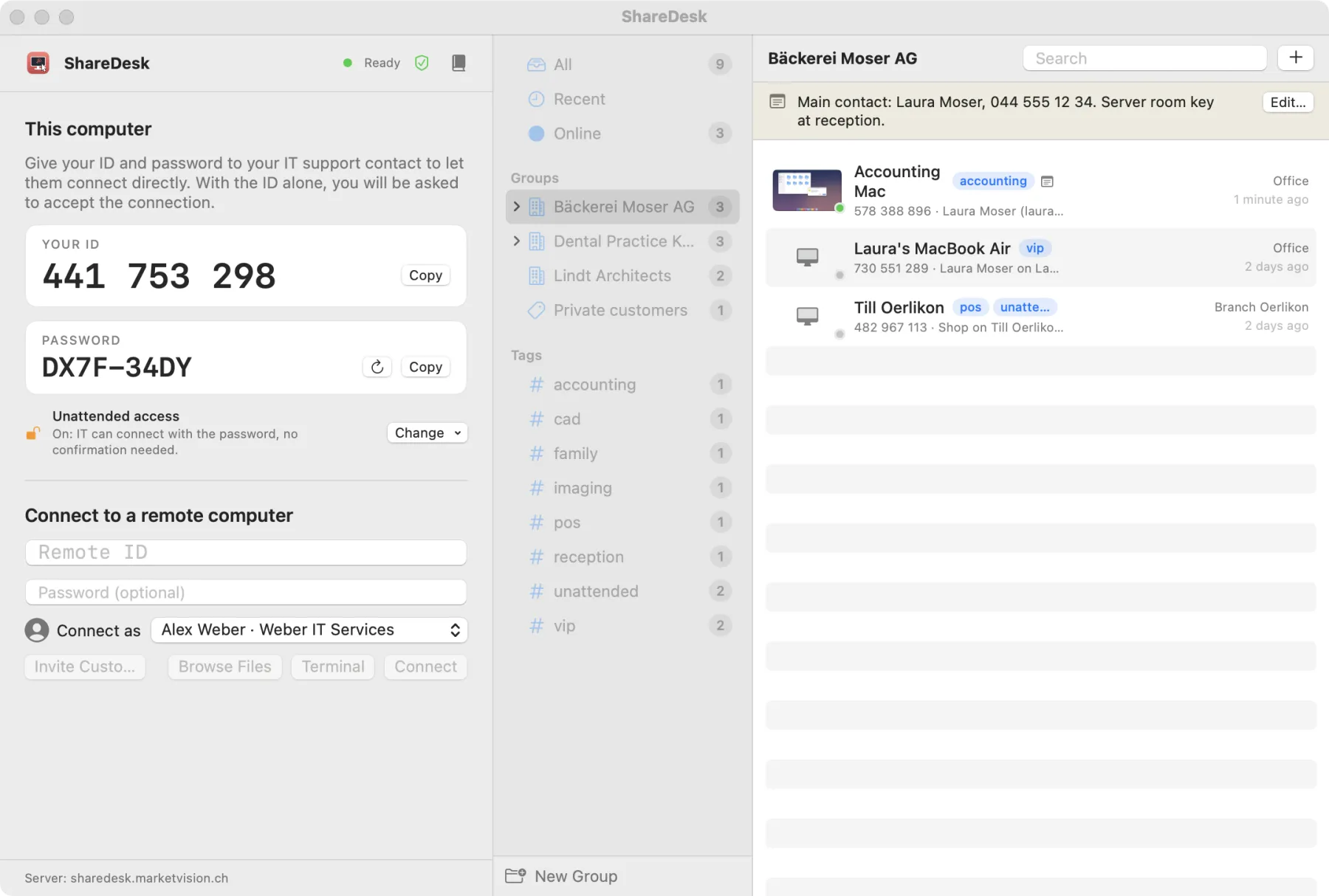Focus the Remote ID field
This screenshot has height=896, width=1329.
[246, 552]
